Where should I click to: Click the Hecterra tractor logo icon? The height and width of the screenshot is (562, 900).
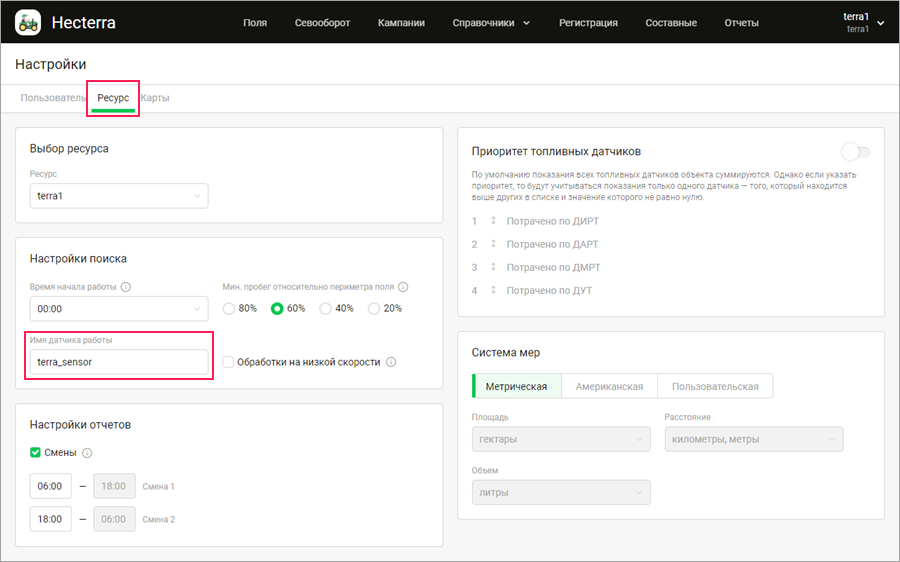pos(28,22)
